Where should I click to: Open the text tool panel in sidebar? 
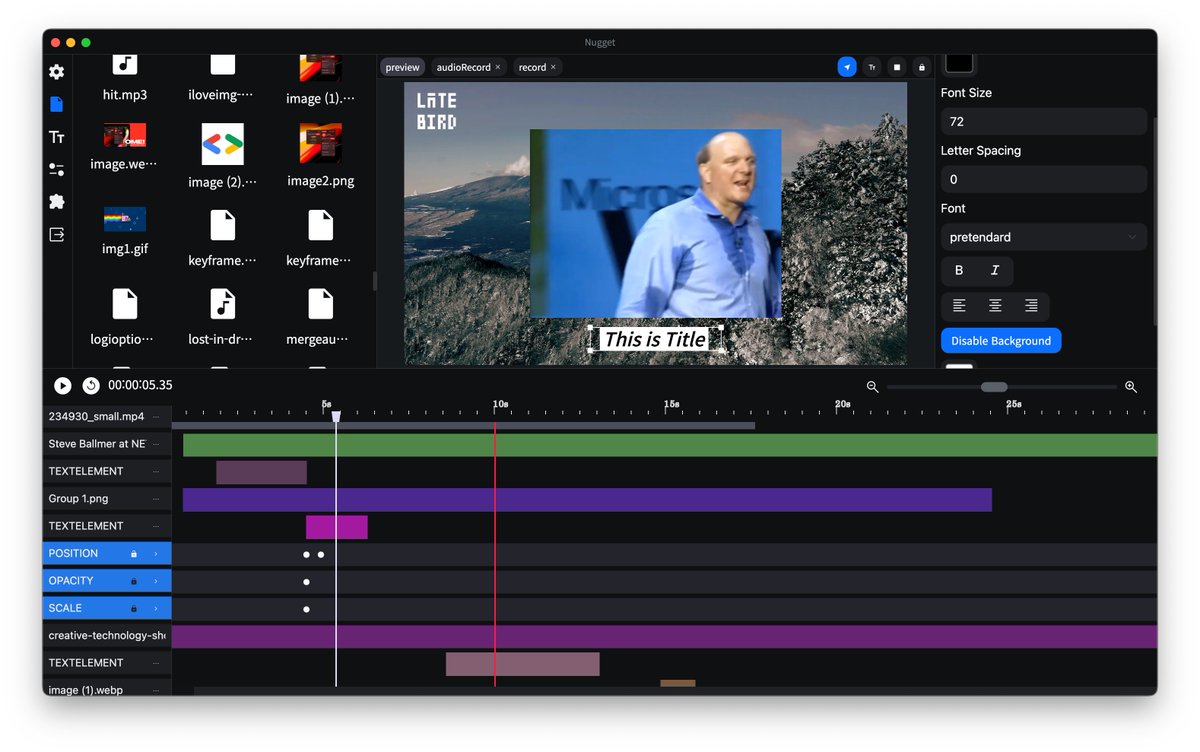tap(57, 137)
